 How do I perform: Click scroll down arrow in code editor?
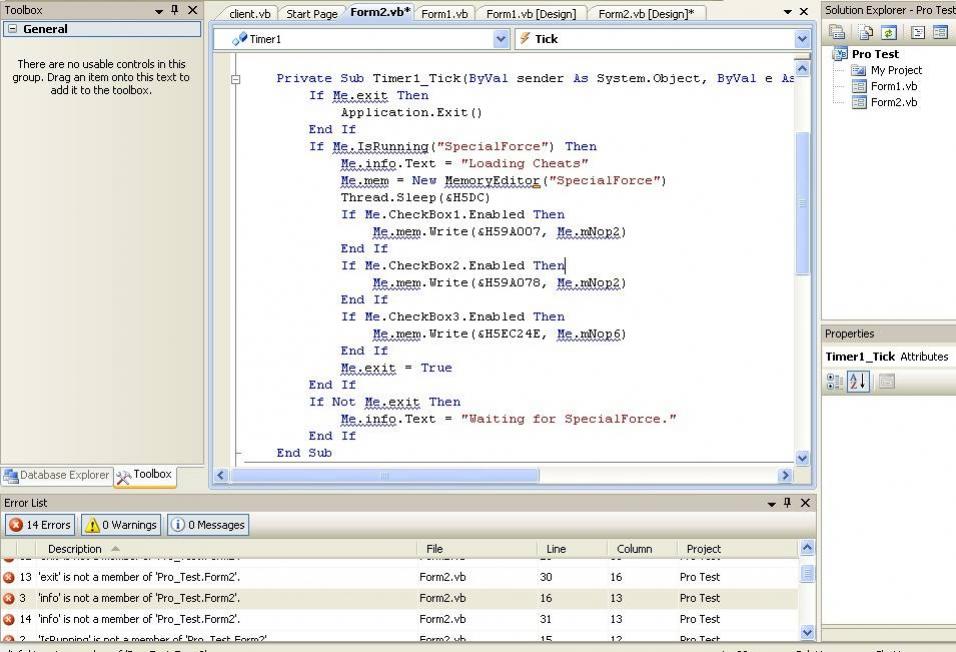tap(802, 458)
